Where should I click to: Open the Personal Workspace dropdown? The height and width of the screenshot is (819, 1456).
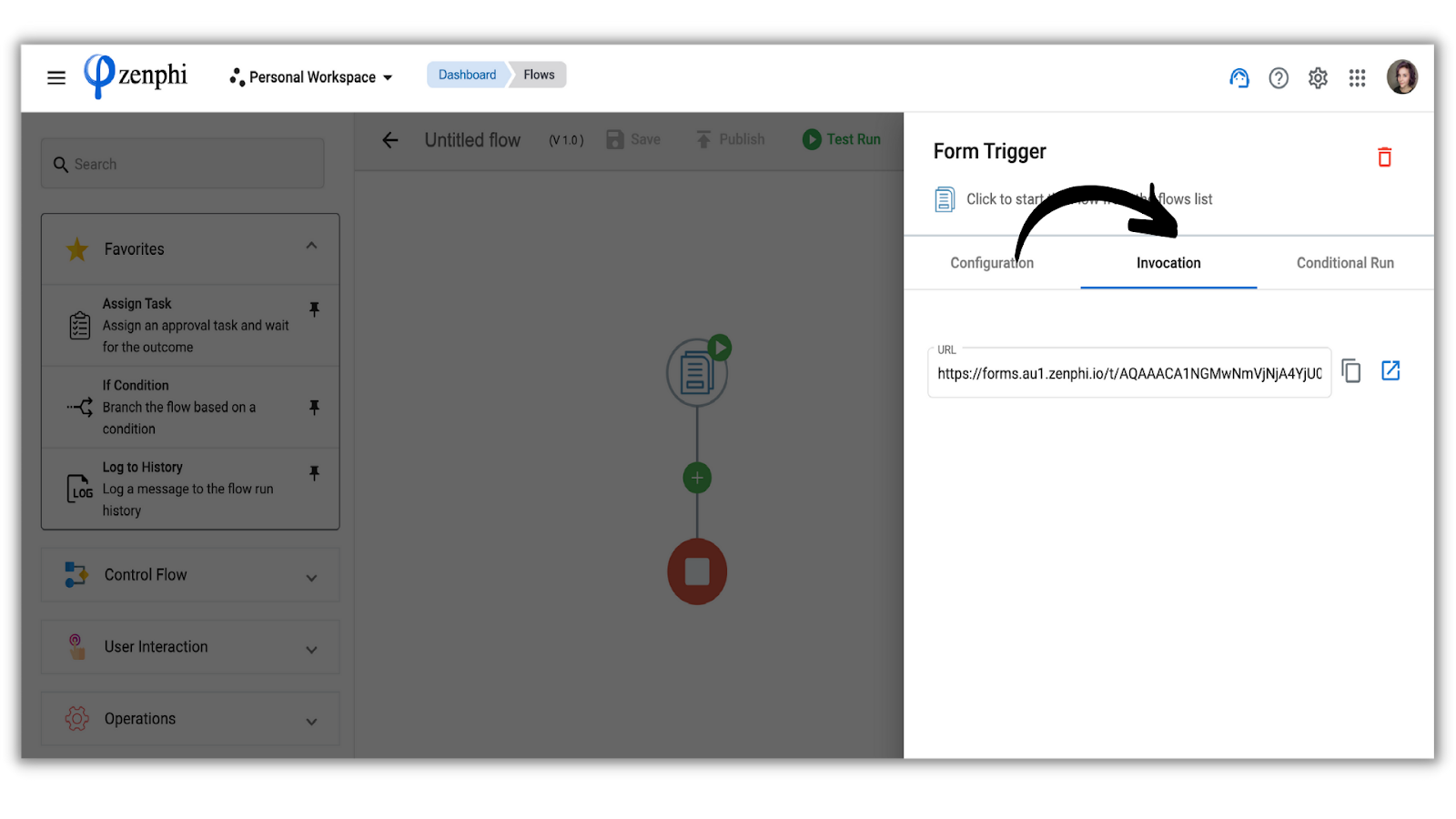[x=311, y=77]
